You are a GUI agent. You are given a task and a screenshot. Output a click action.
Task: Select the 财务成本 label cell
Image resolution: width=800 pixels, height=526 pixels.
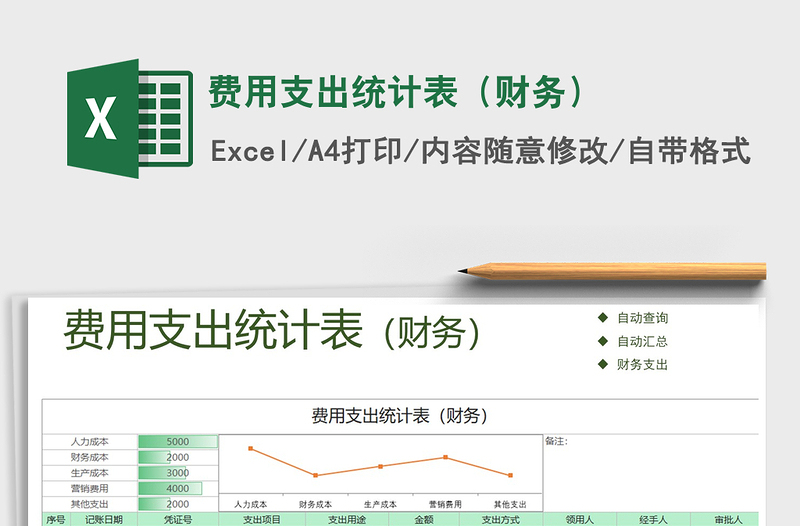point(90,458)
